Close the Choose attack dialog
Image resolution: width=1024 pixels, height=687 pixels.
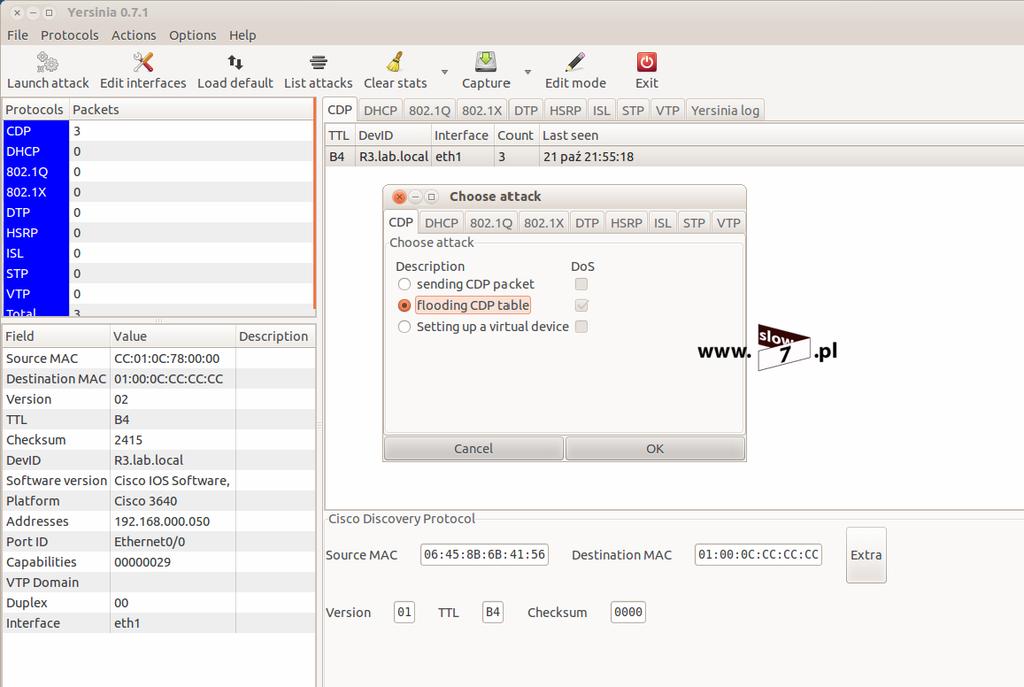(399, 197)
